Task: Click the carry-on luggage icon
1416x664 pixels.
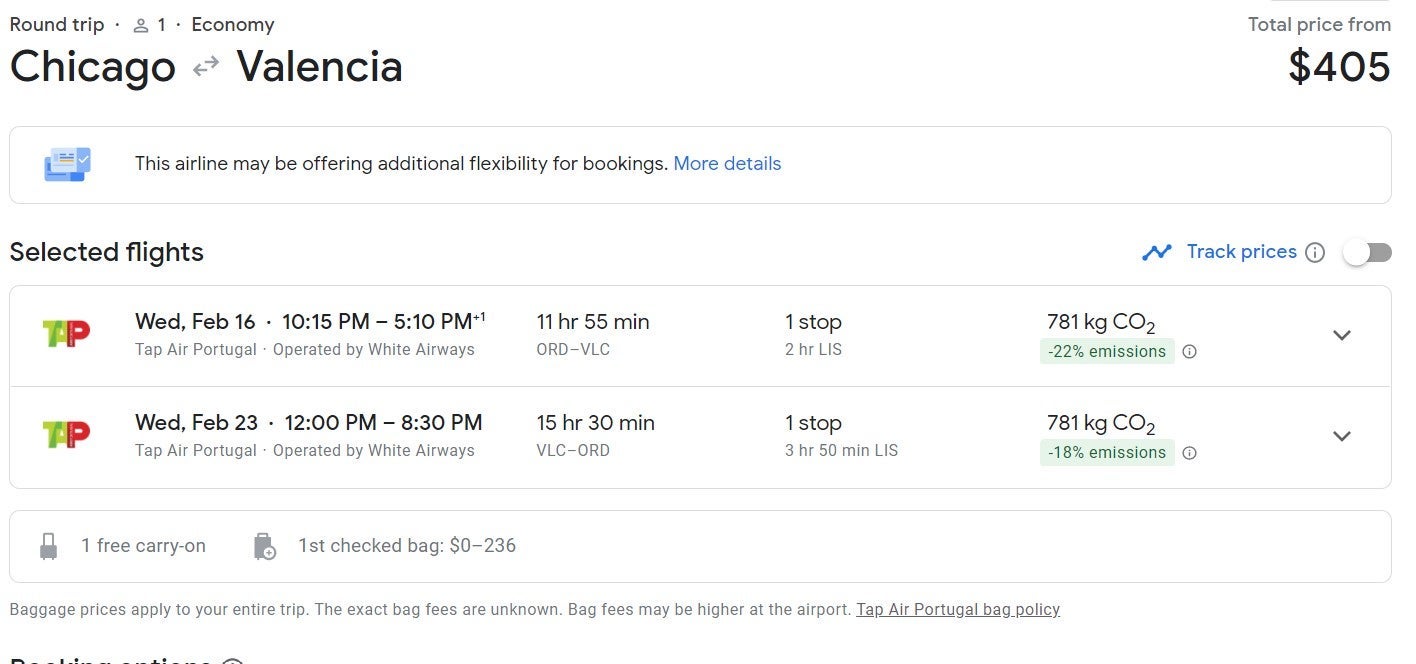Action: tap(48, 546)
